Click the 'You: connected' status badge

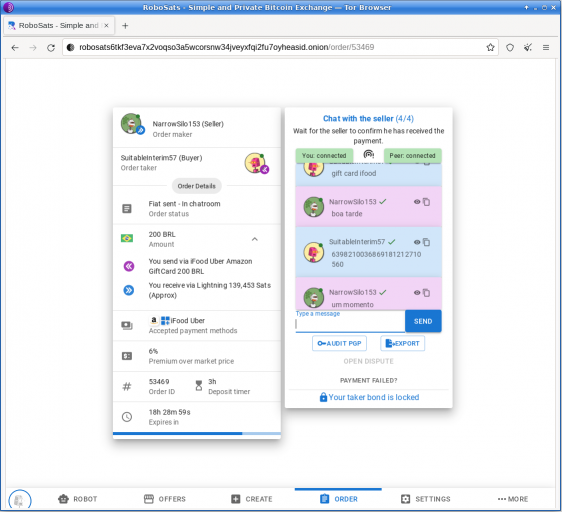point(324,156)
